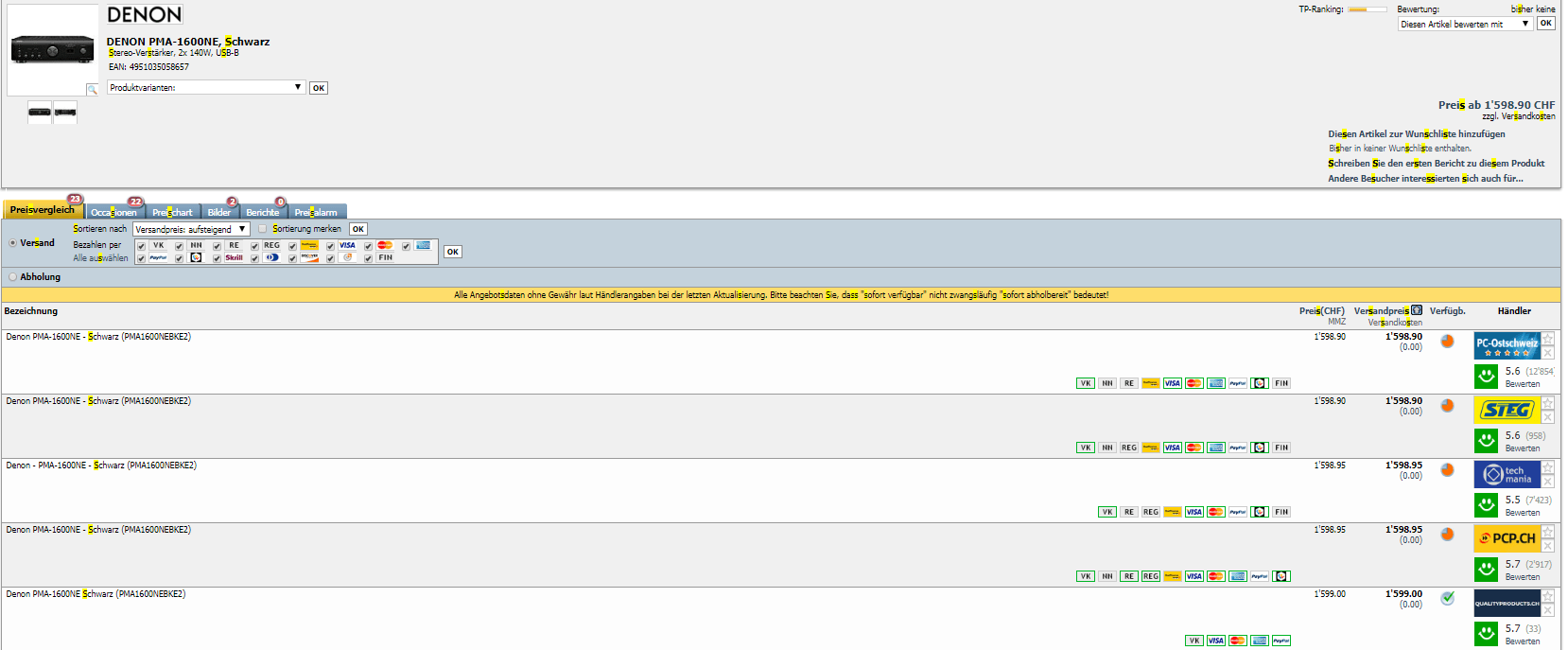The width and height of the screenshot is (1568, 650).
Task: Open the Sortieren nach dropdown
Action: 191,229
